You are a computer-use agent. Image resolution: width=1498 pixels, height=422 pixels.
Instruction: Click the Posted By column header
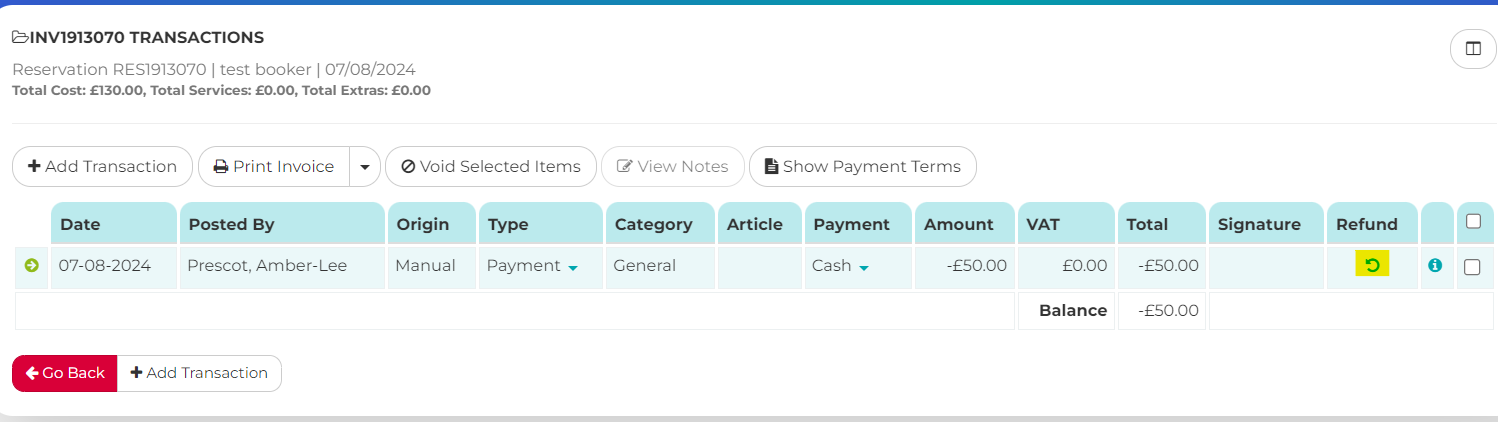(282, 224)
